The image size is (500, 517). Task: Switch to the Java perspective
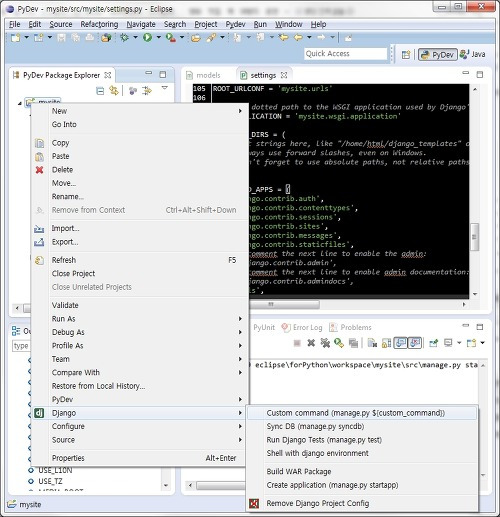click(472, 54)
